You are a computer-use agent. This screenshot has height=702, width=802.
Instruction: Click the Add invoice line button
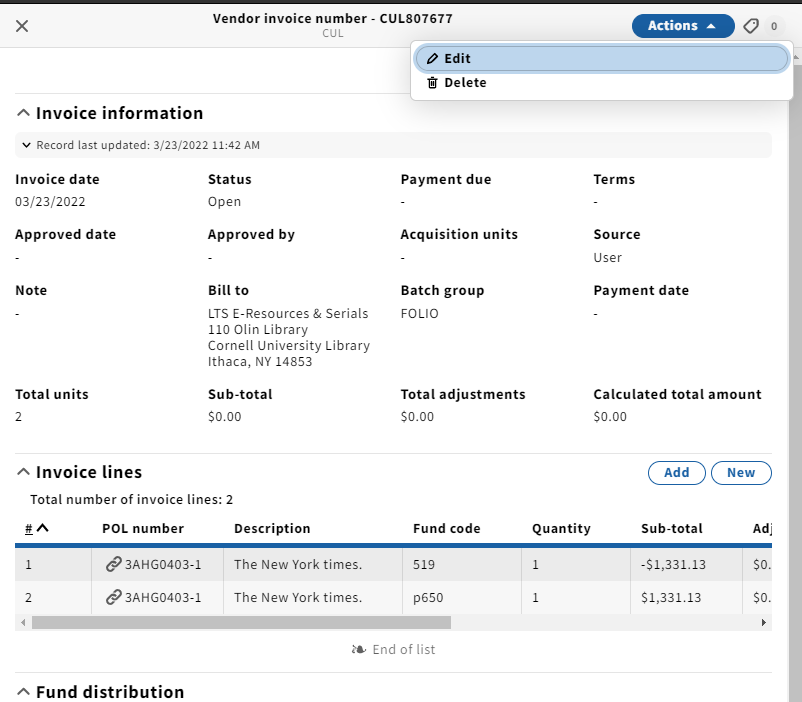pyautogui.click(x=677, y=472)
